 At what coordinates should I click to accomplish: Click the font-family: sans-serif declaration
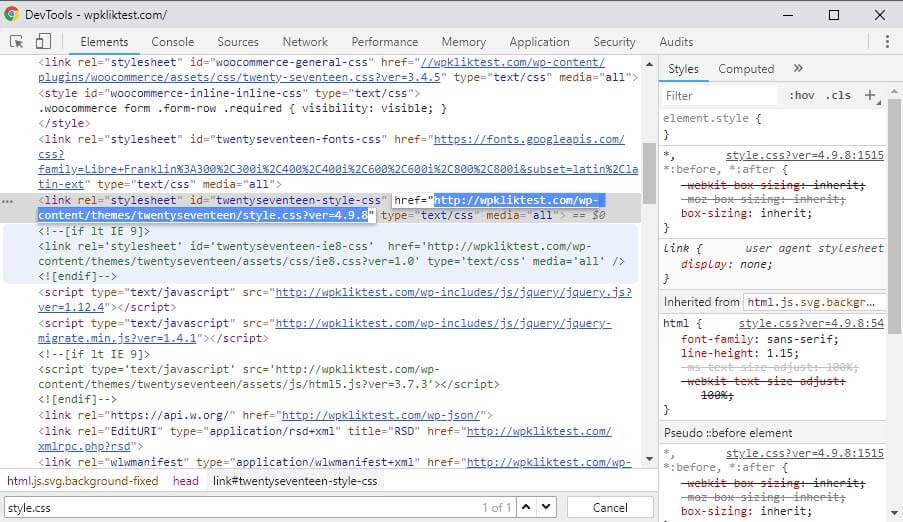tap(760, 340)
